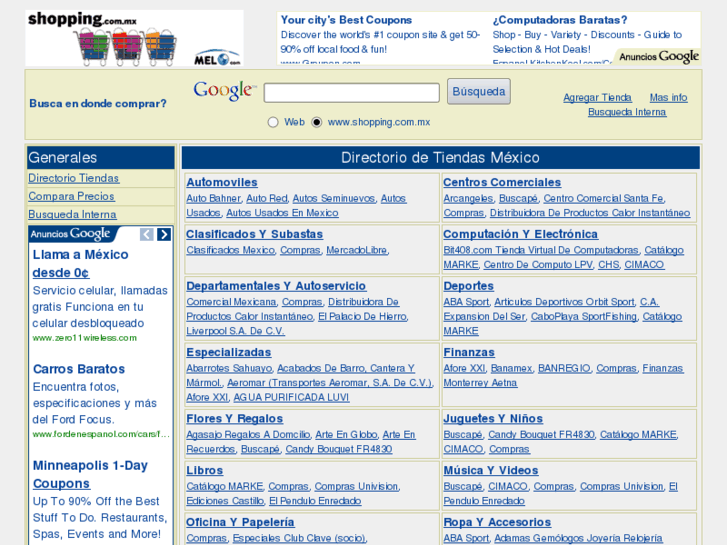This screenshot has width=727, height=545.
Task: Click the AGUA PURIFICADA LUVI link
Action: 291,398
